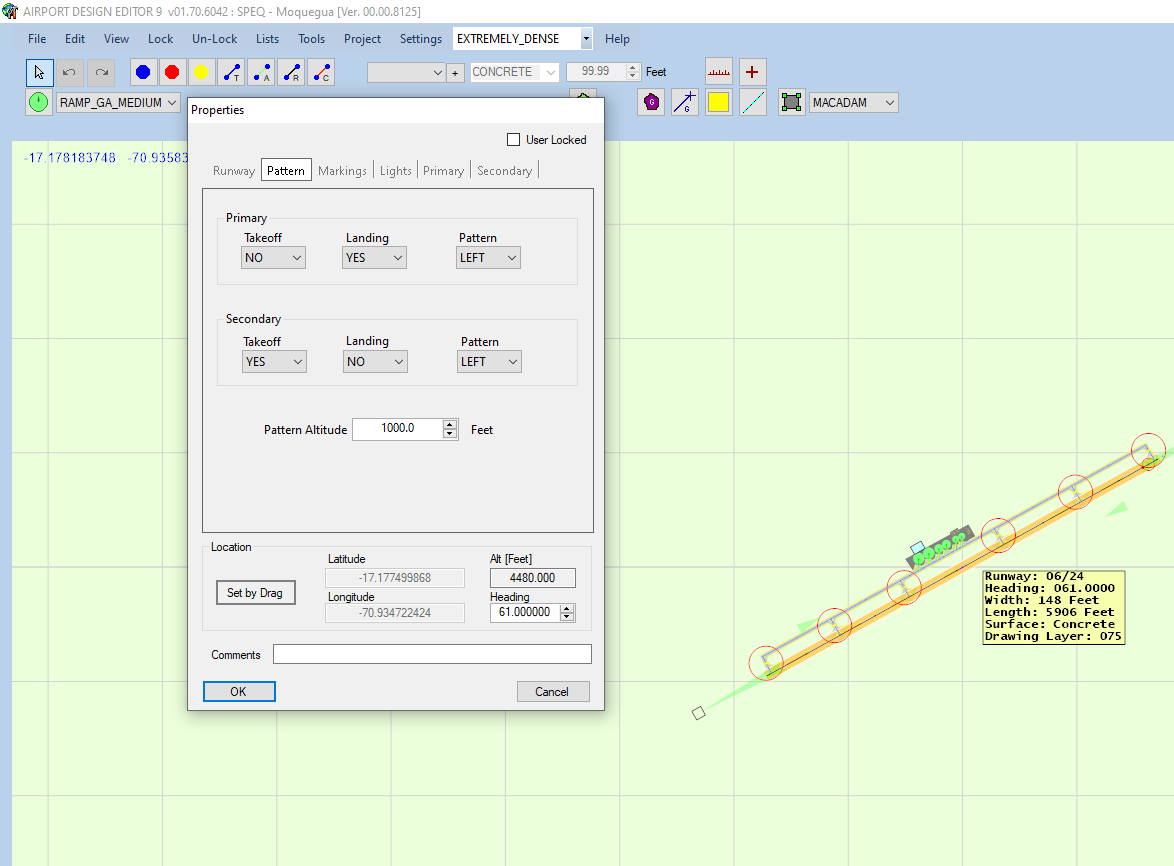Switch to the Primary tab
This screenshot has height=866, width=1174.
tap(443, 171)
